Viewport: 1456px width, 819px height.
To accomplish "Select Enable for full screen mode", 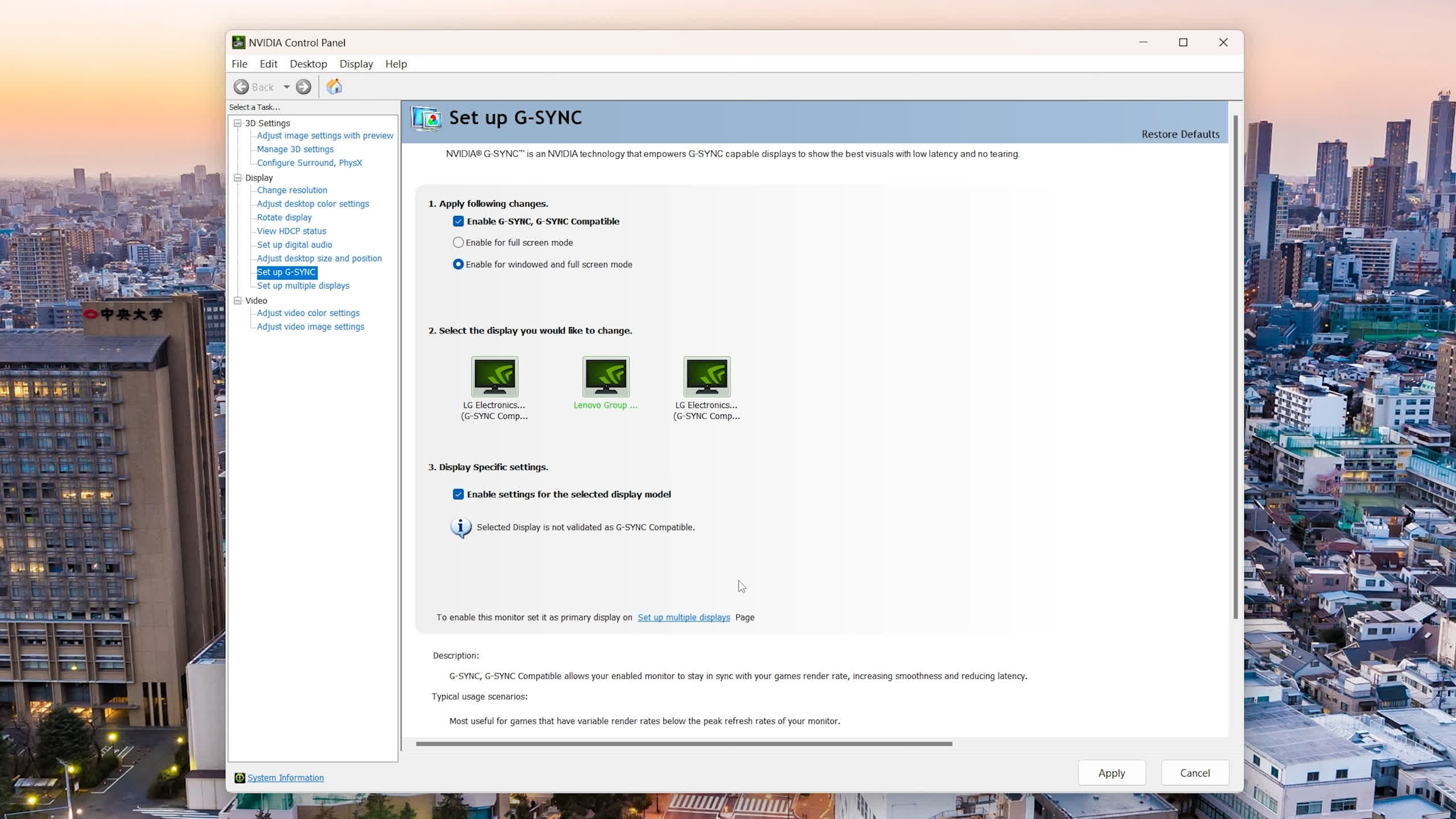I will (x=458, y=242).
